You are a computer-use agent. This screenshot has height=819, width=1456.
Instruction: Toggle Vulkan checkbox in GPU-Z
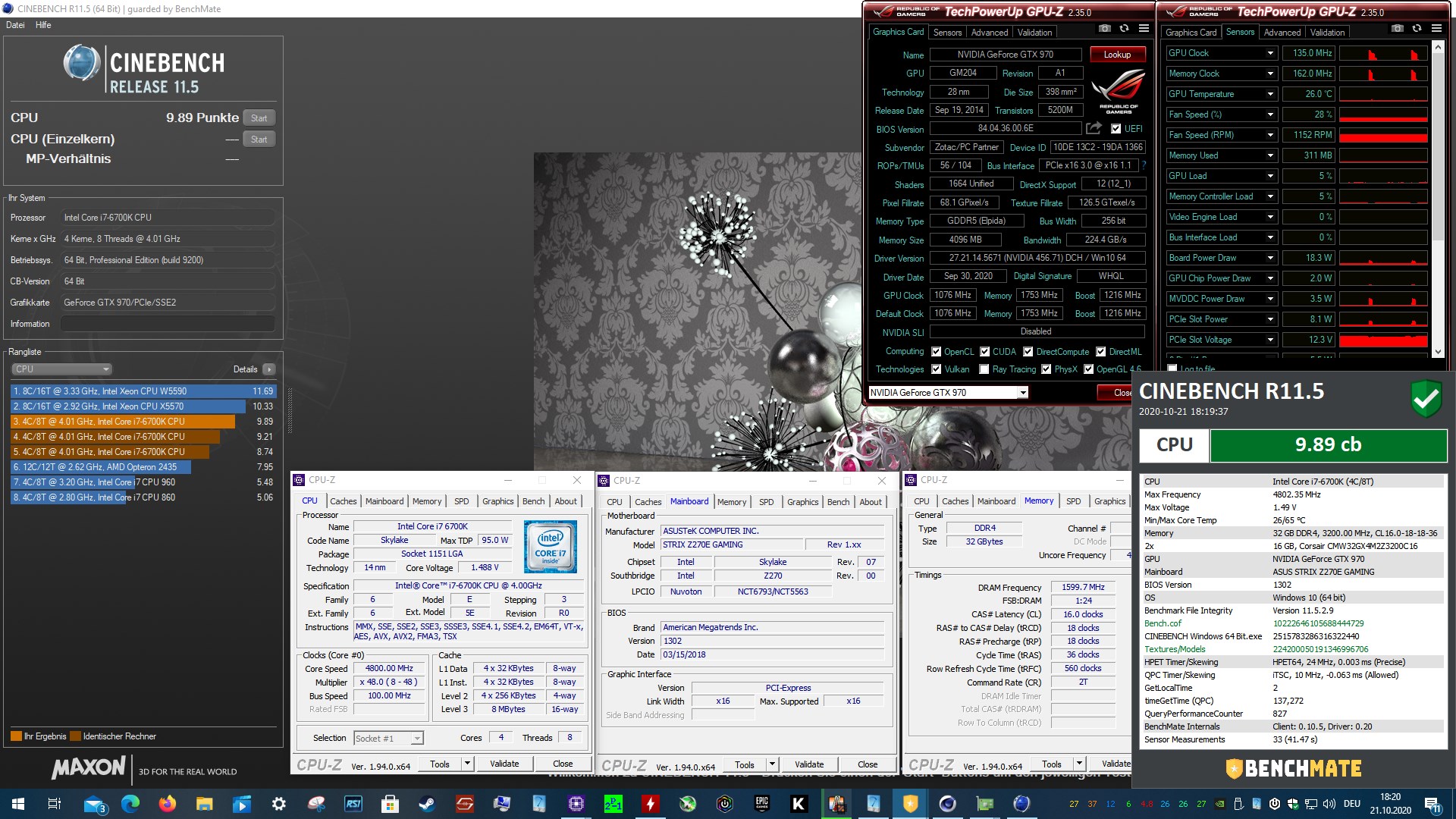coord(936,369)
